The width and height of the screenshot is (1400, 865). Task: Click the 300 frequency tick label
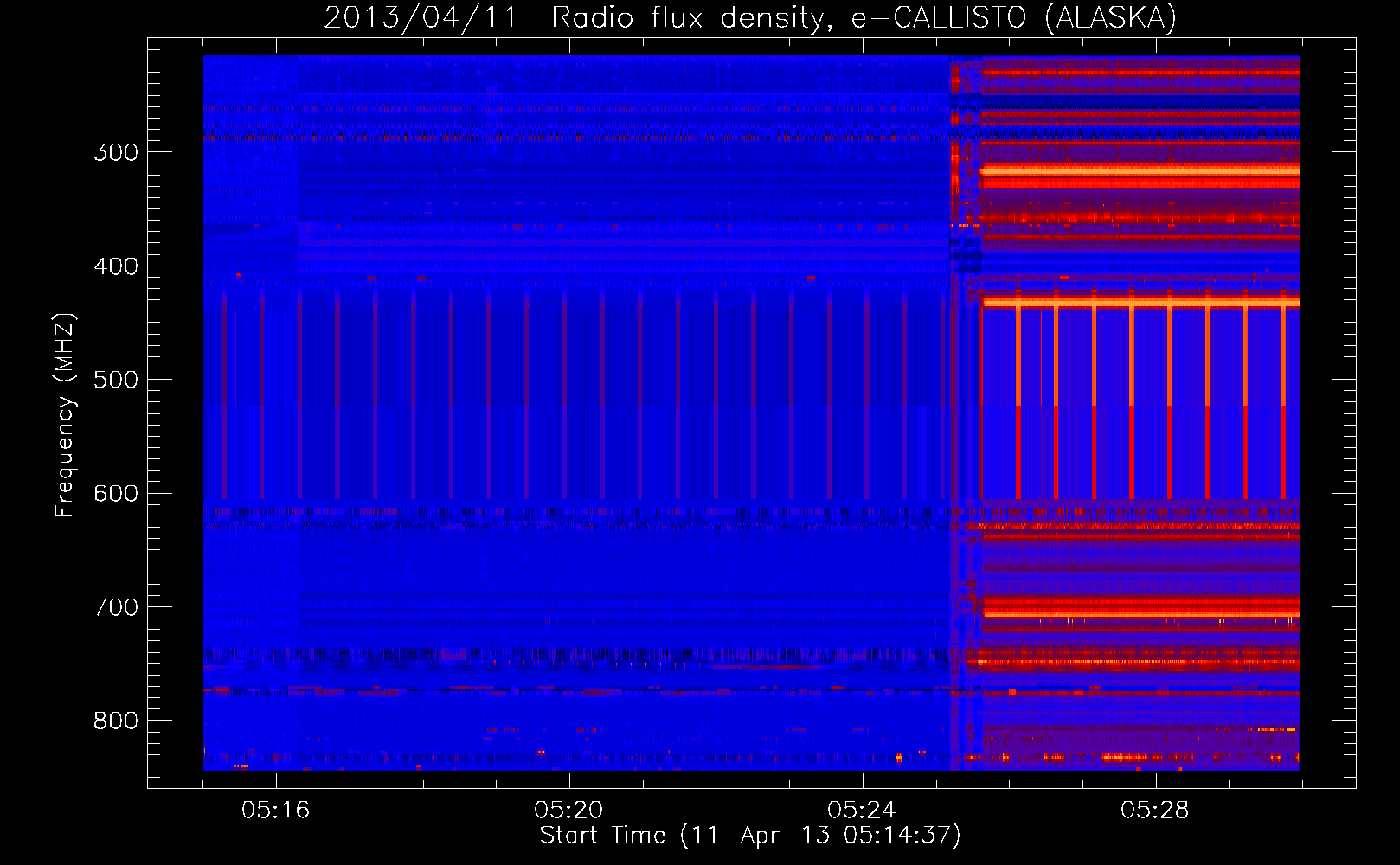pyautogui.click(x=116, y=152)
